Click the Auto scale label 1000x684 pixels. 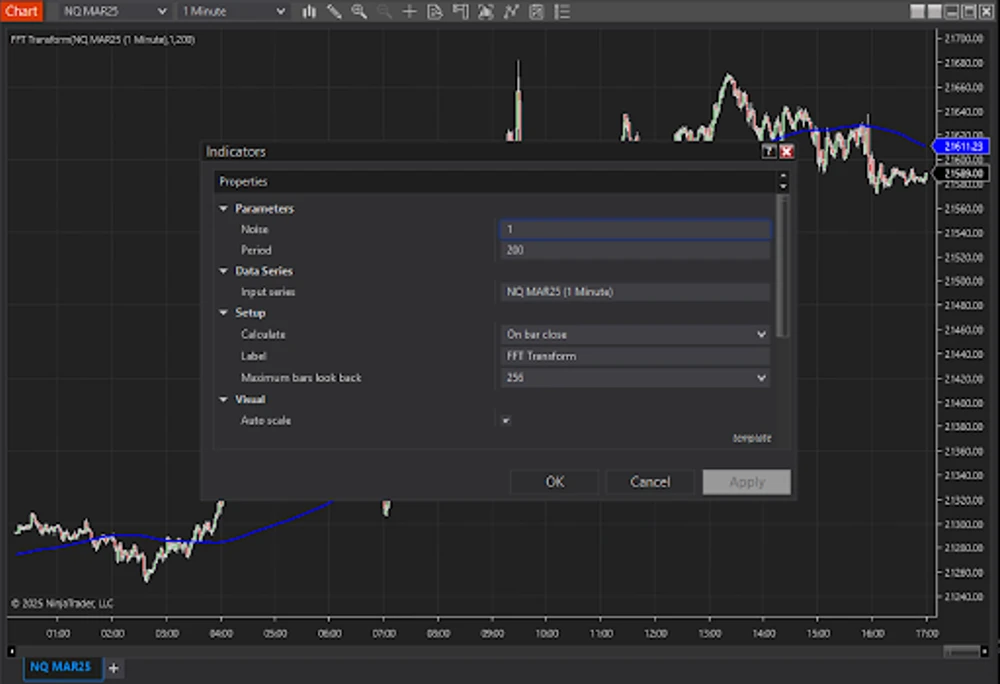pos(265,421)
